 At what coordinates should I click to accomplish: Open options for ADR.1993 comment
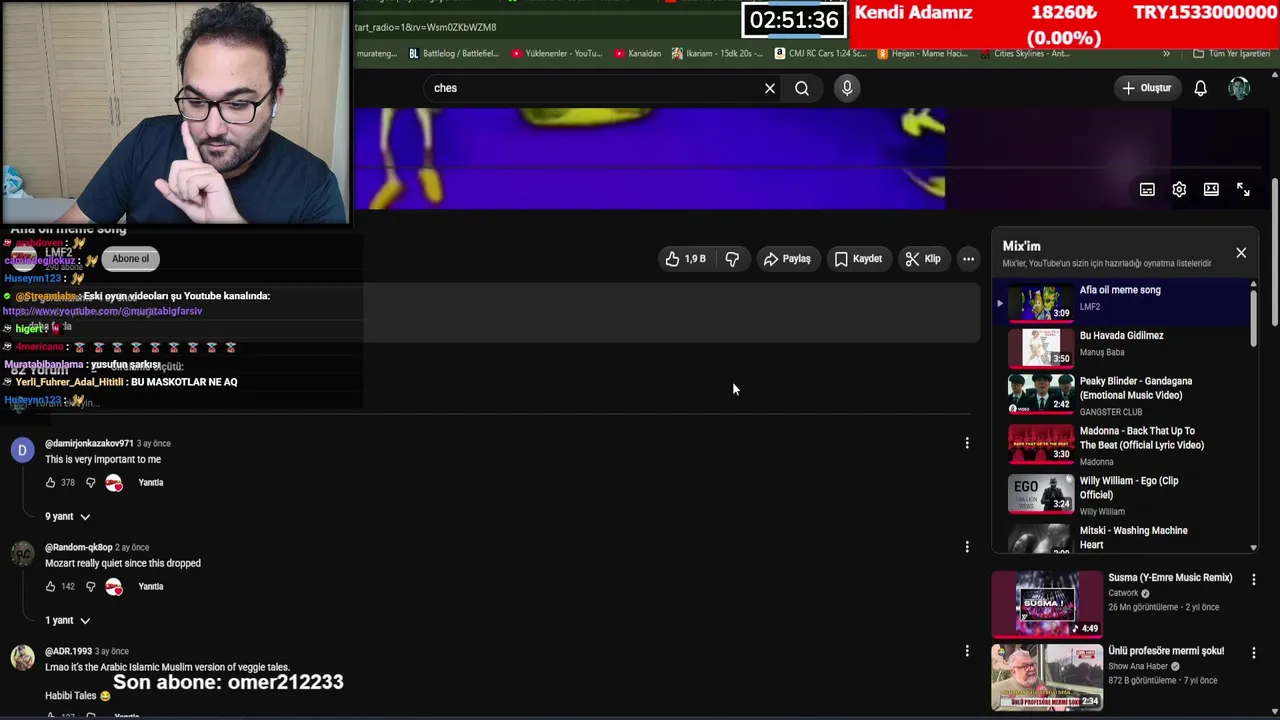pos(967,651)
